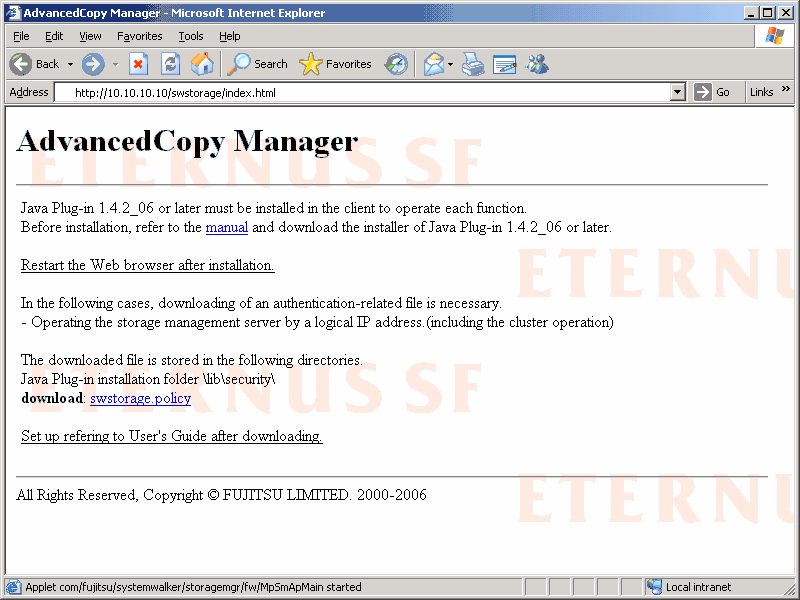
Task: Click the Go button
Action: point(712,92)
